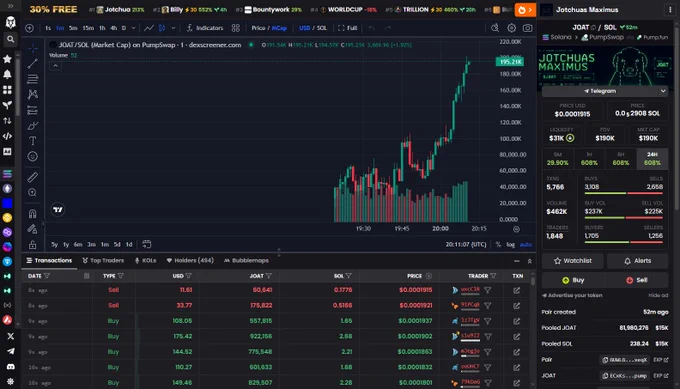The image size is (680, 389).
Task: Filter transactions by USD column
Action: pos(188,276)
